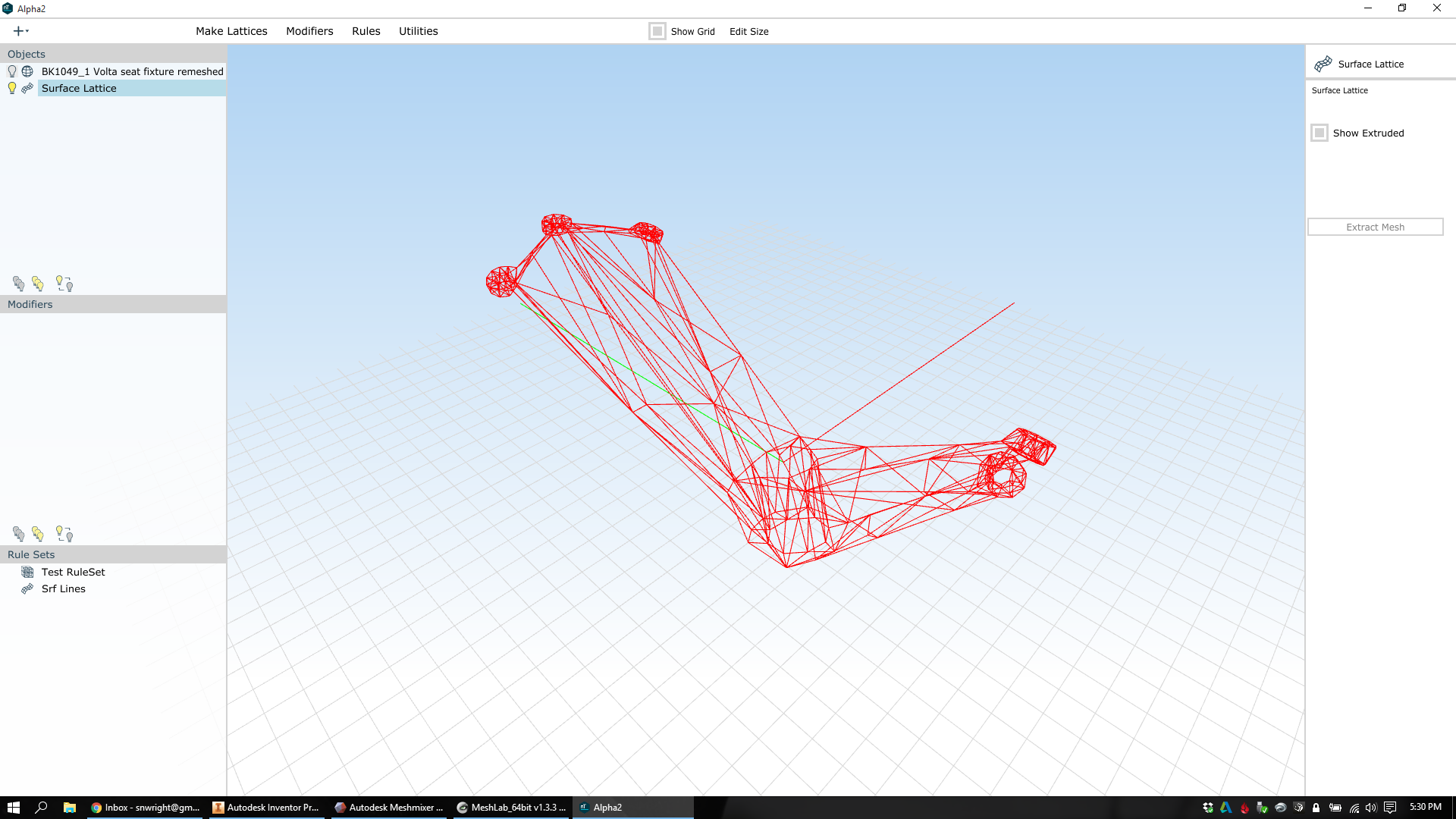Hide all objects with gray bulbs icon
The width and height of the screenshot is (1456, 819).
pos(19,284)
